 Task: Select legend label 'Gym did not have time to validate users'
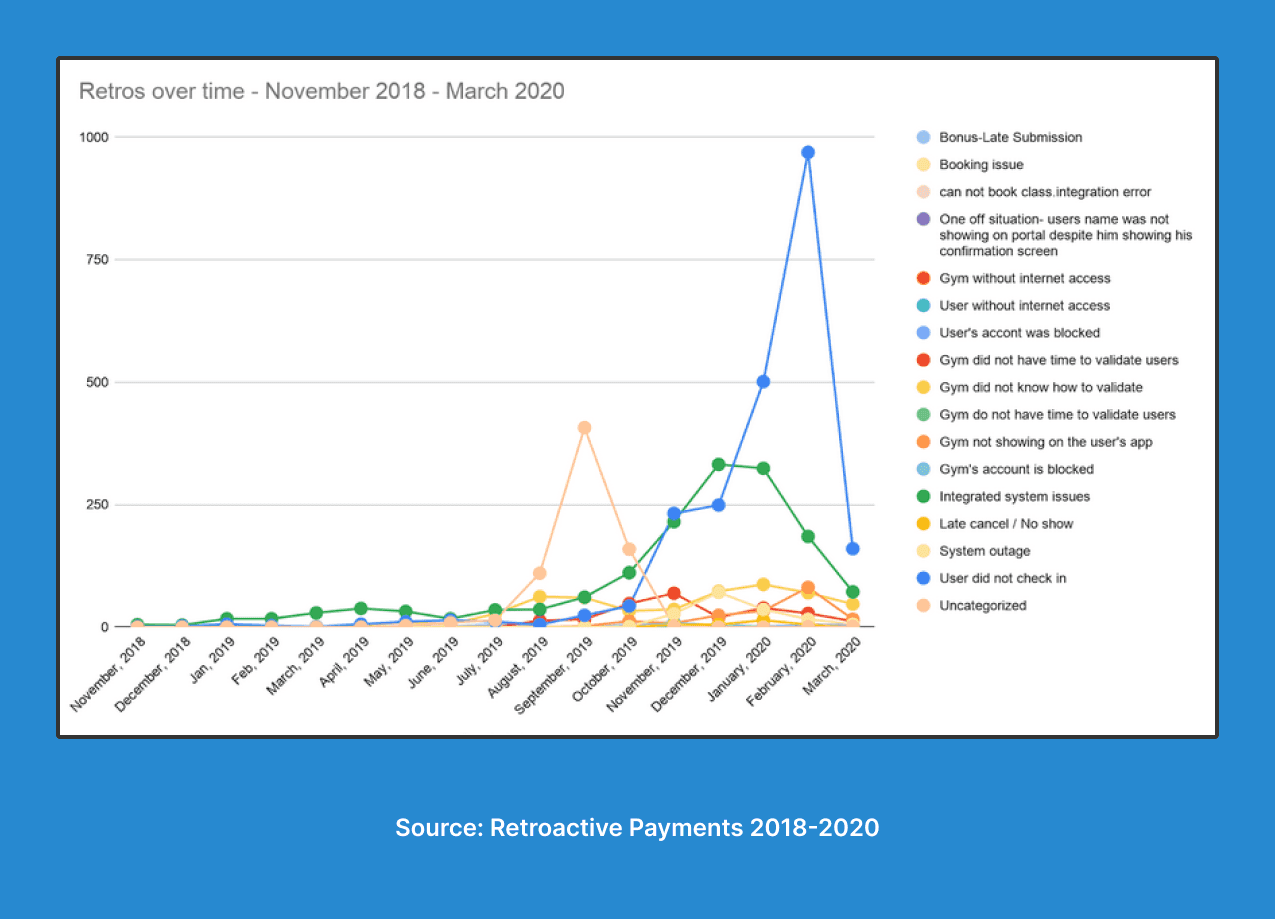click(x=1059, y=360)
